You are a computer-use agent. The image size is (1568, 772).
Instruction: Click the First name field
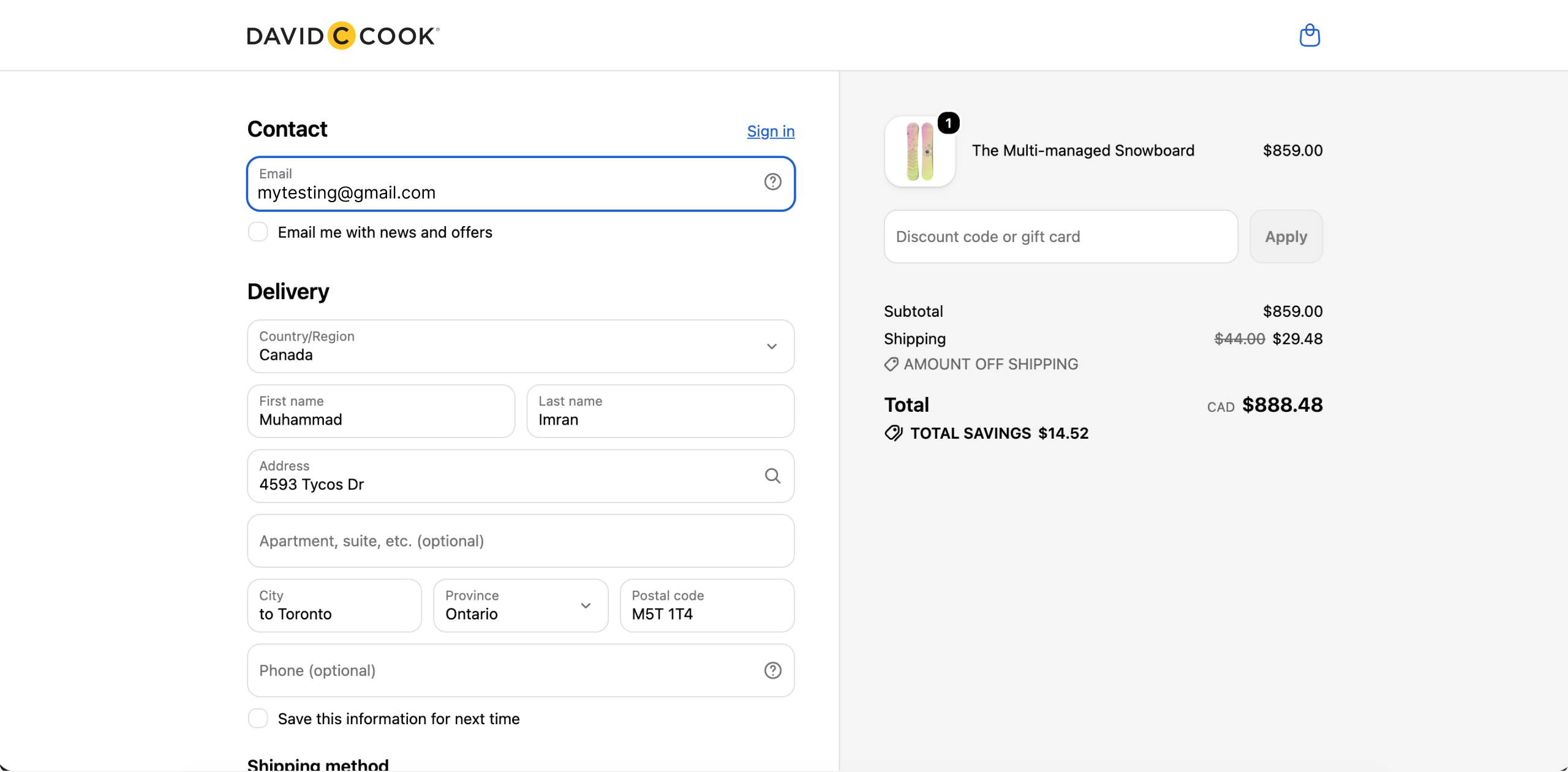(x=381, y=411)
